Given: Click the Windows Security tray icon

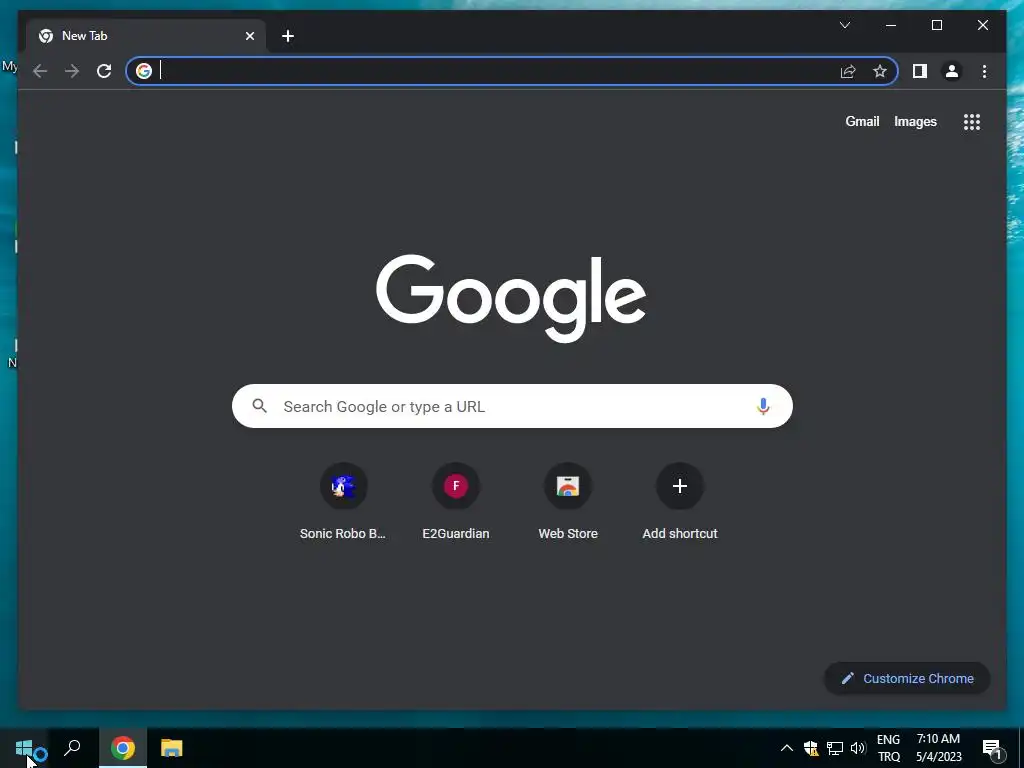Looking at the screenshot, I should coord(811,748).
